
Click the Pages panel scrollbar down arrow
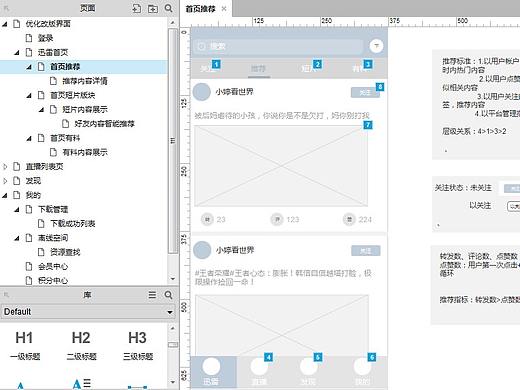173,279
